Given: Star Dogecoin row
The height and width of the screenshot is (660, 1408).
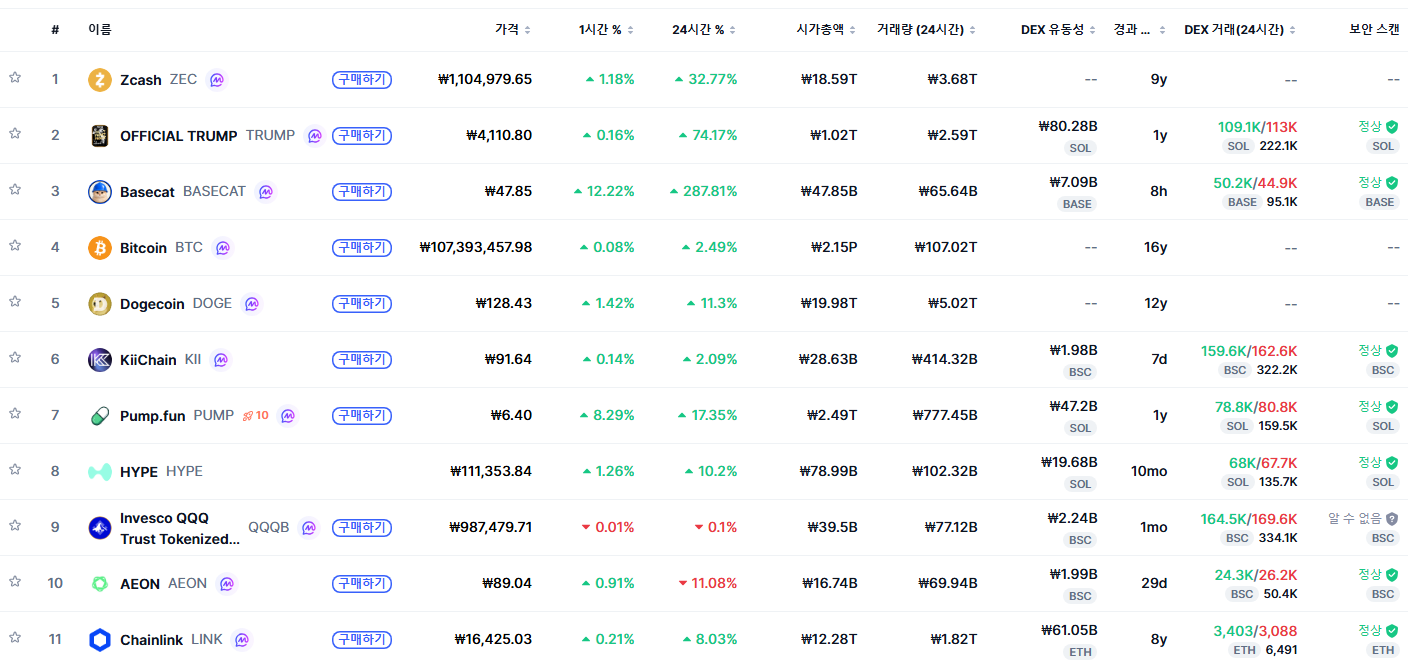Looking at the screenshot, I should pos(15,301).
